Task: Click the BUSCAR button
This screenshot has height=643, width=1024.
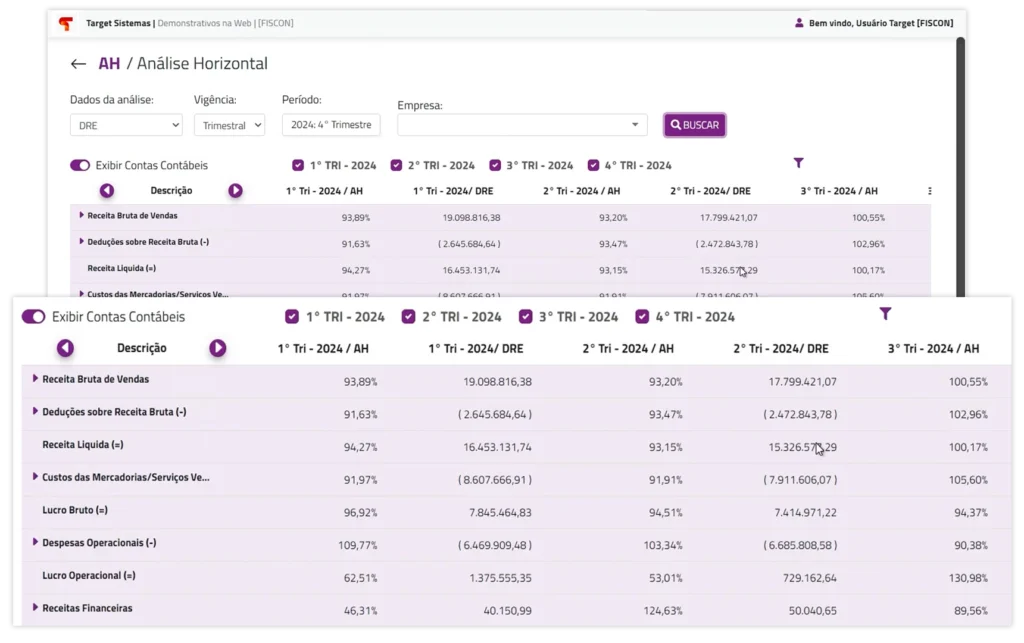Action: [x=694, y=124]
